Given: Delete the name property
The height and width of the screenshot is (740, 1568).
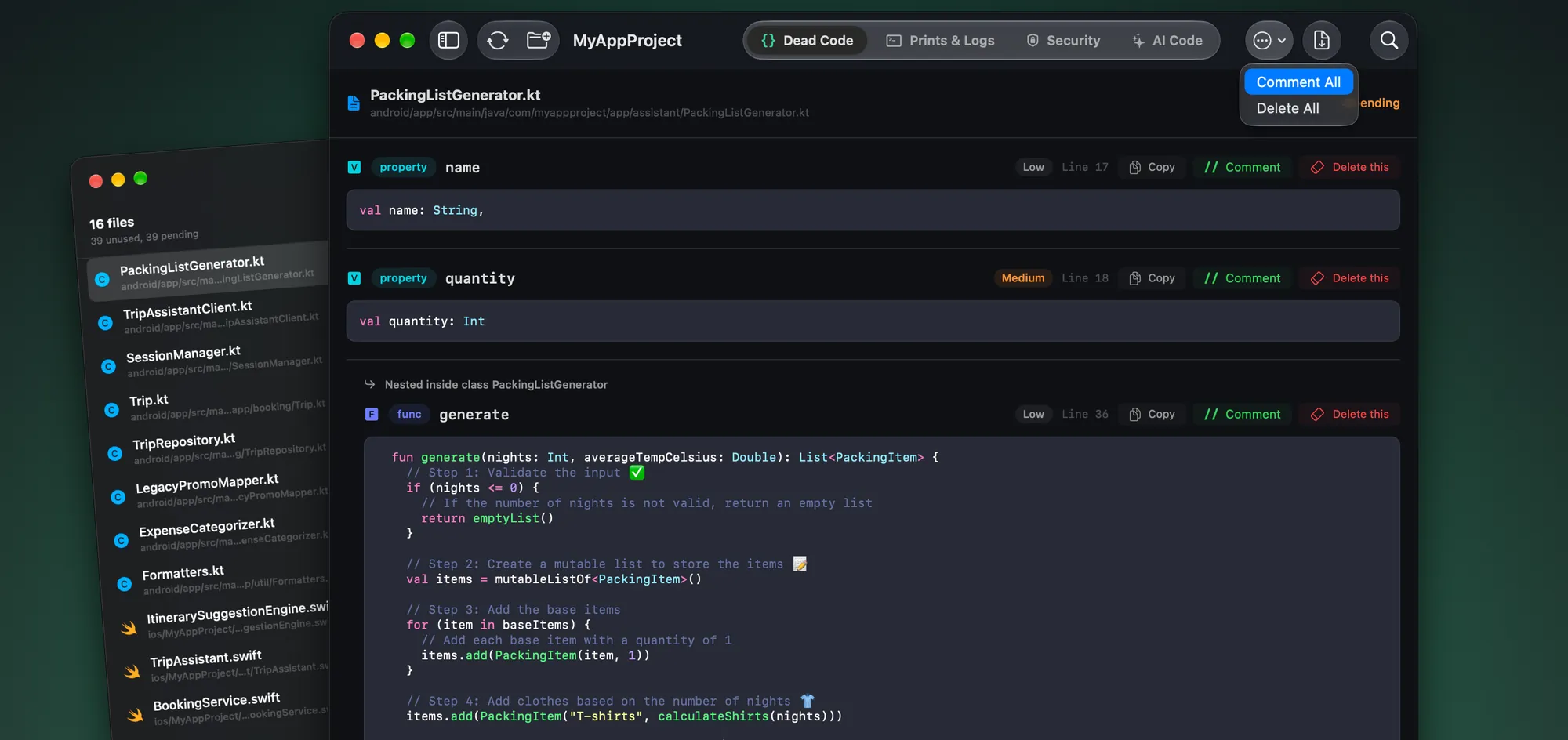Looking at the screenshot, I should tap(1349, 167).
